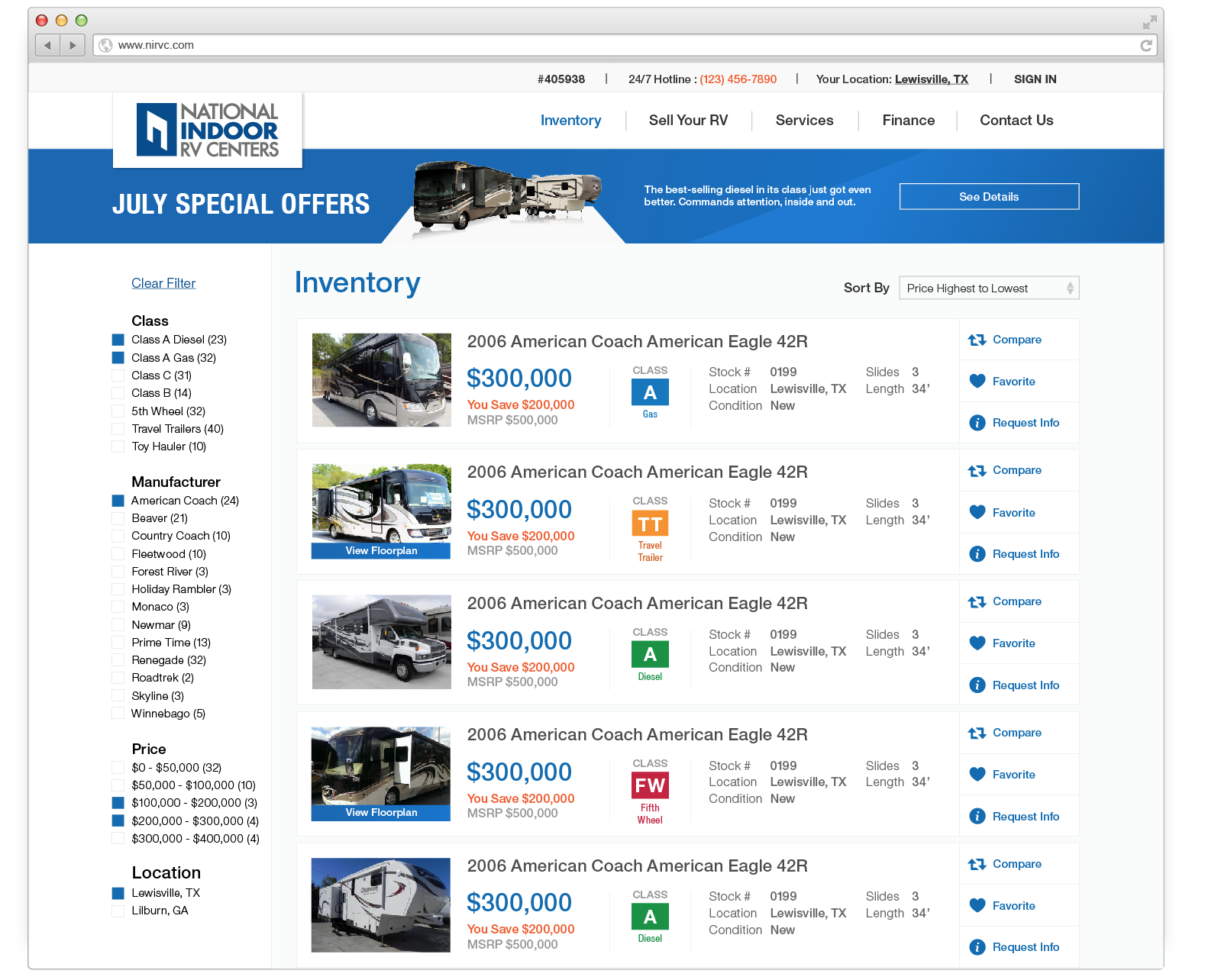This screenshot has height=980, width=1205.
Task: Check the Beaver manufacturer filter
Action: pyautogui.click(x=118, y=518)
